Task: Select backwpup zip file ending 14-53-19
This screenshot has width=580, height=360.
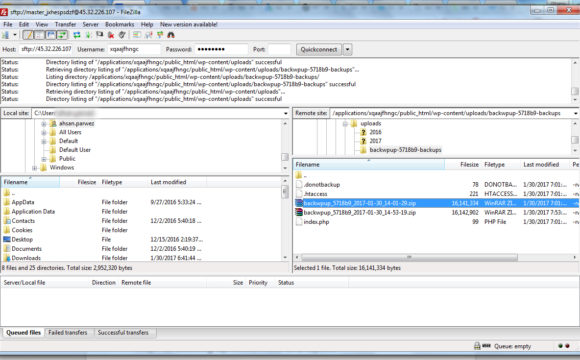Action: 360,212
